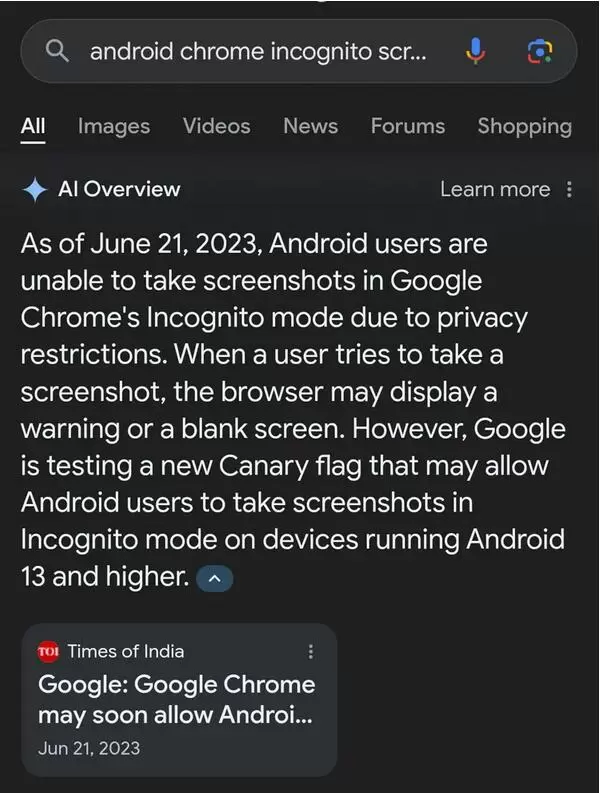Select the All results tab
Viewport: 600px width, 793px height.
click(33, 126)
